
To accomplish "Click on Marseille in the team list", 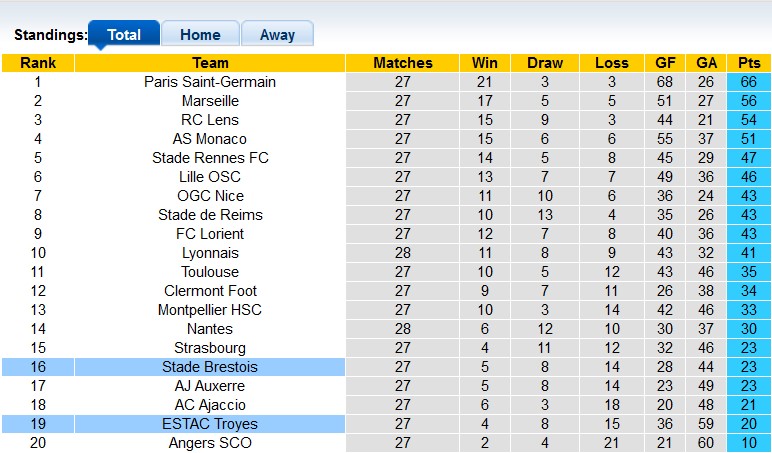I will (x=210, y=101).
